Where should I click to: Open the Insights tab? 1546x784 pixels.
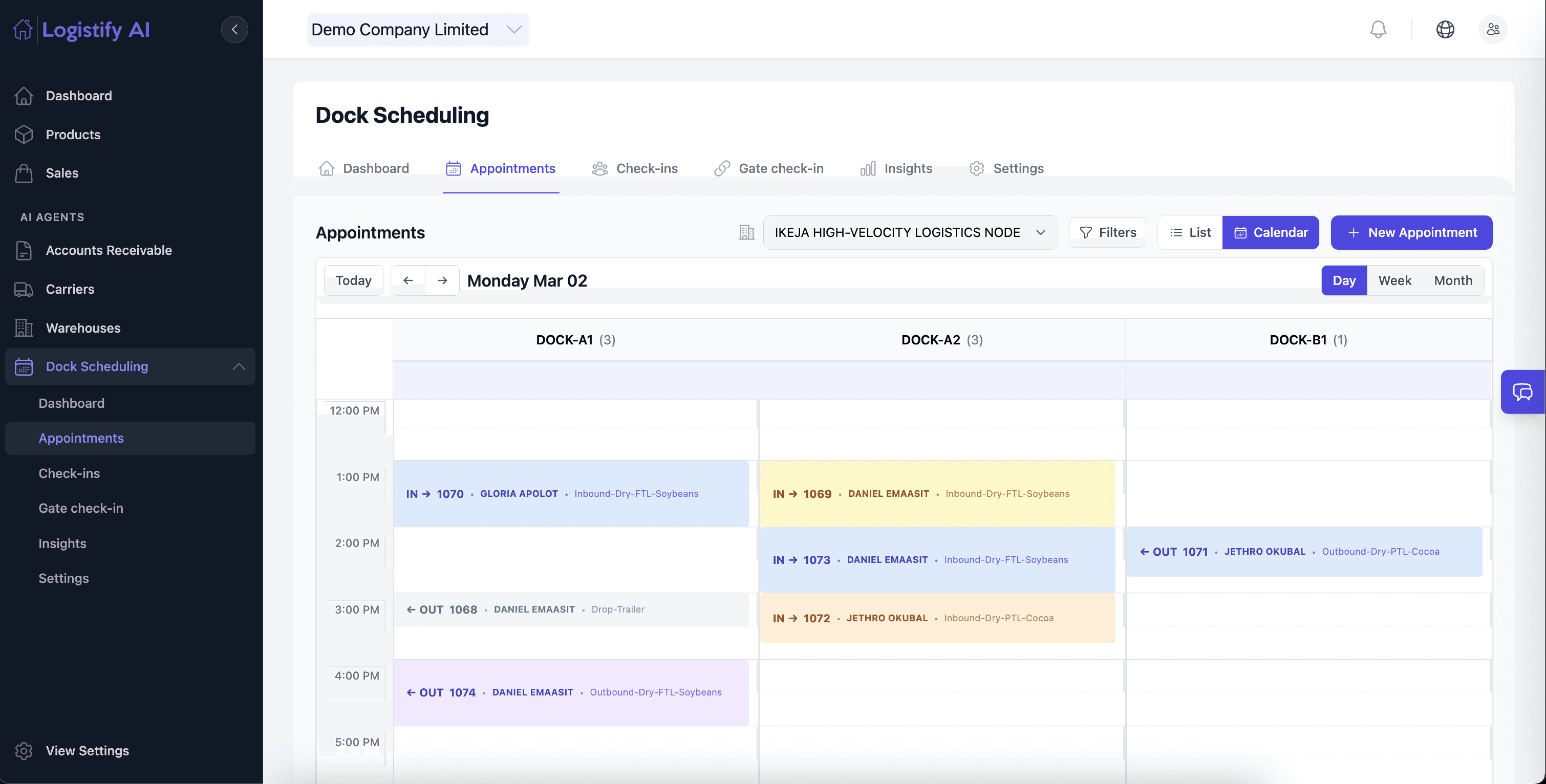pyautogui.click(x=896, y=168)
